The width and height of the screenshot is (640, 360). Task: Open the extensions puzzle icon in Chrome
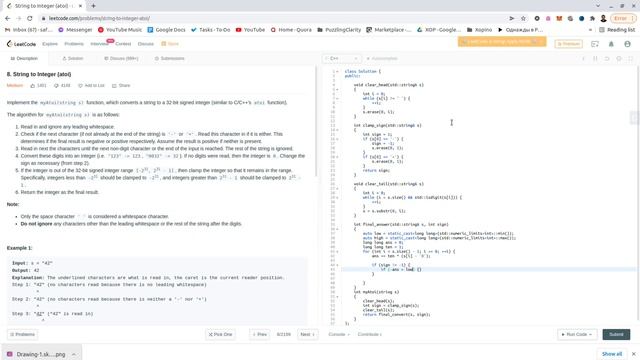tap(592, 18)
